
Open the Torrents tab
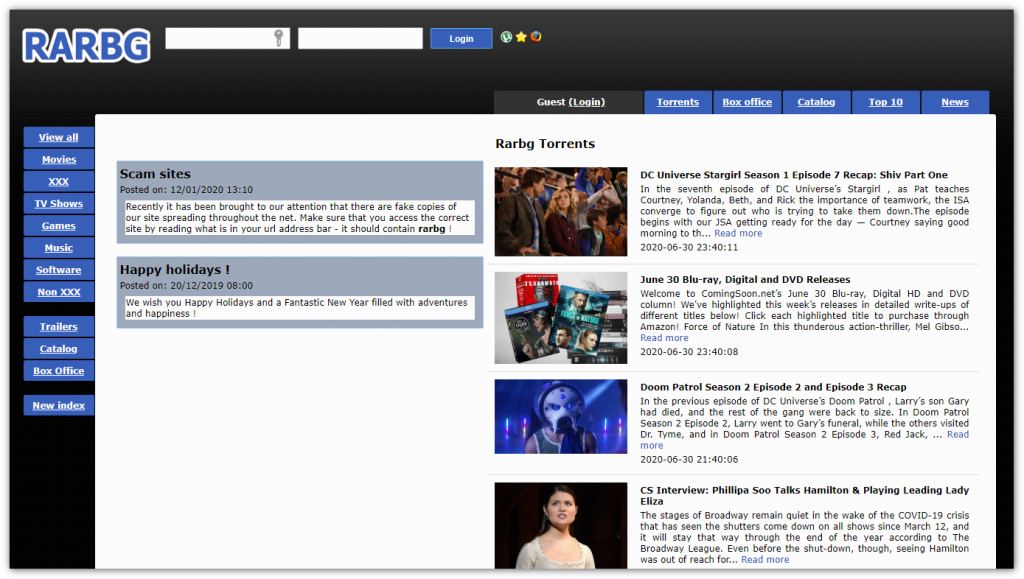pos(678,102)
